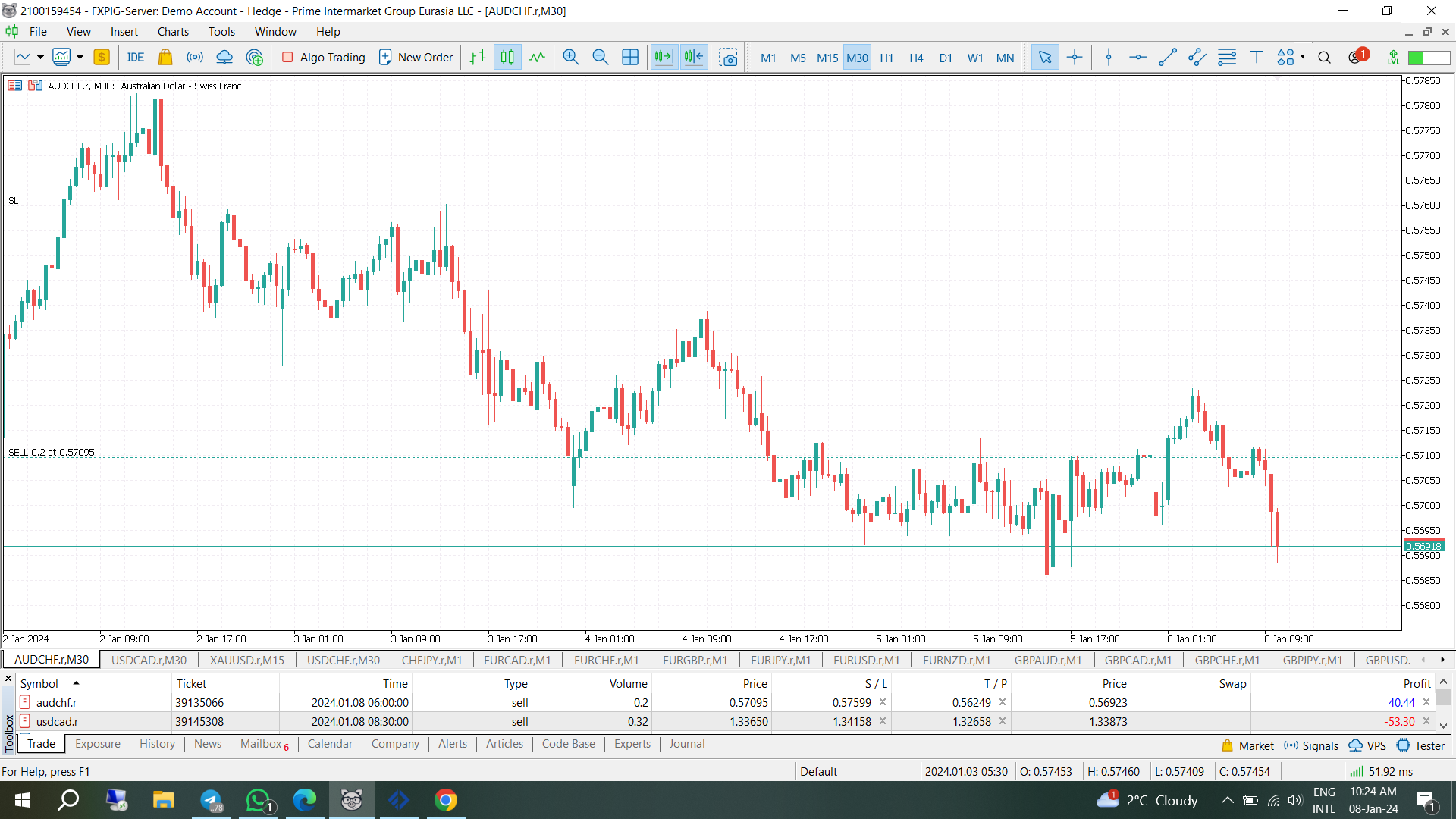The image size is (1456, 819).
Task: Open the dollar trading account icon
Action: 102,57
